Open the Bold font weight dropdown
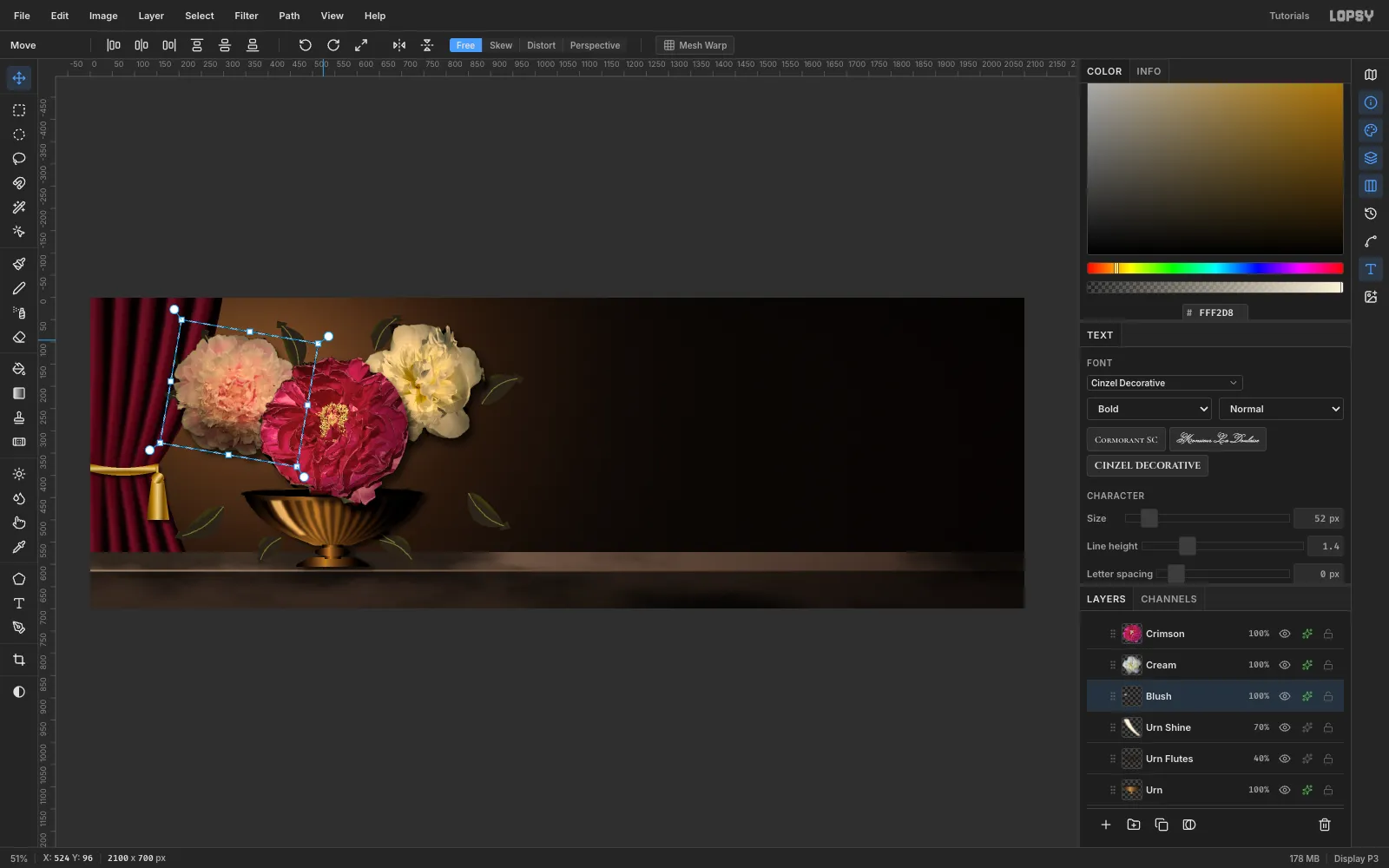 pyautogui.click(x=1149, y=409)
